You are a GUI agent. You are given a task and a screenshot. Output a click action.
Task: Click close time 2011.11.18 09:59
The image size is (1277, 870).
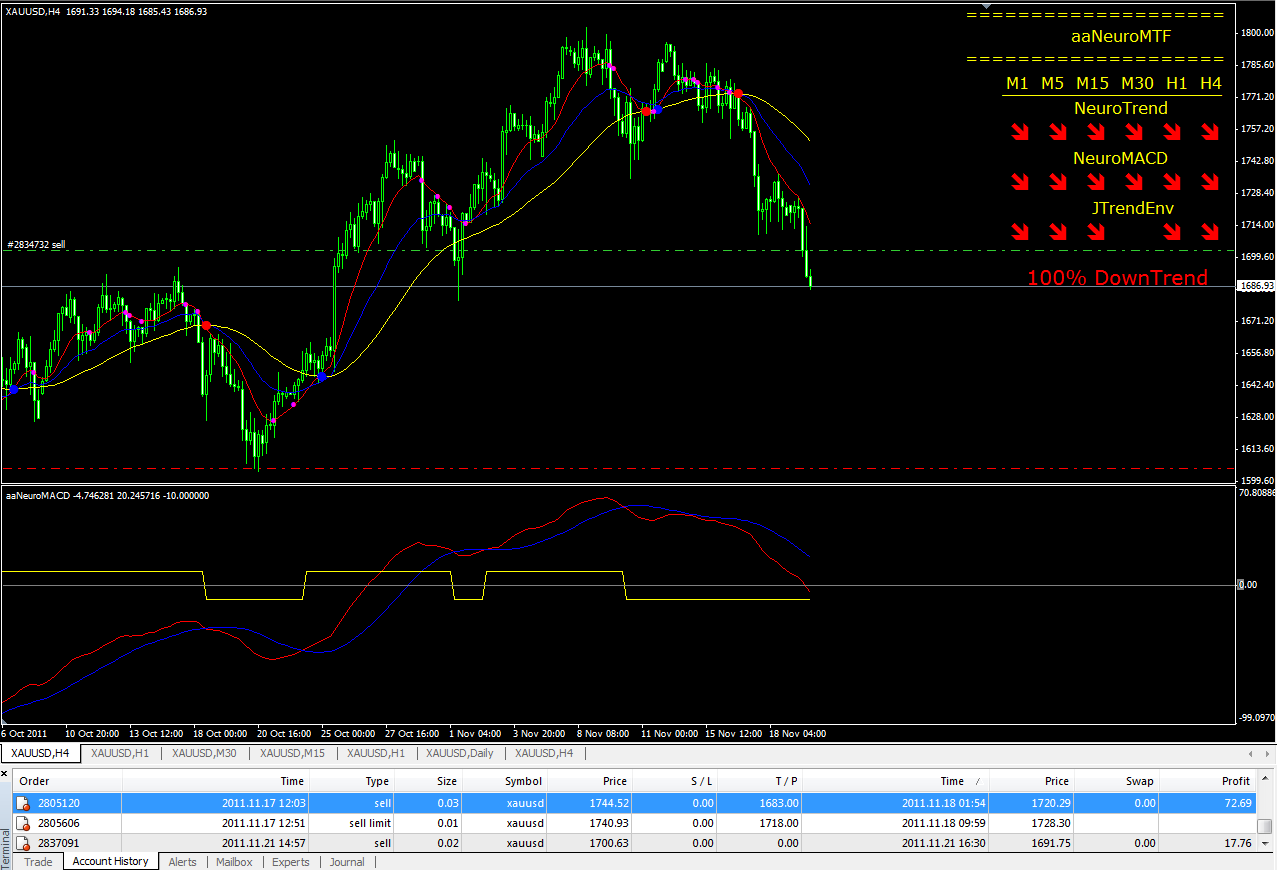pos(944,823)
